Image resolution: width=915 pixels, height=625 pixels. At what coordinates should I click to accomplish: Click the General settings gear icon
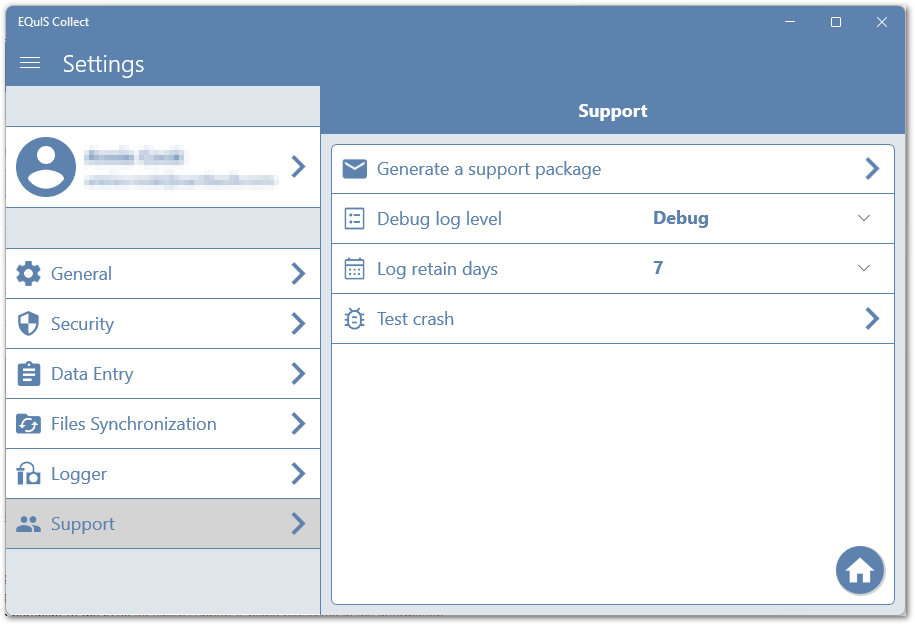tap(28, 273)
